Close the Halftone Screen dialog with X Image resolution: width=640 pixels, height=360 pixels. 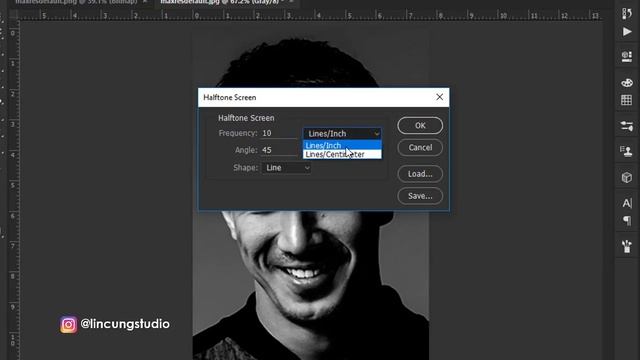pos(440,97)
